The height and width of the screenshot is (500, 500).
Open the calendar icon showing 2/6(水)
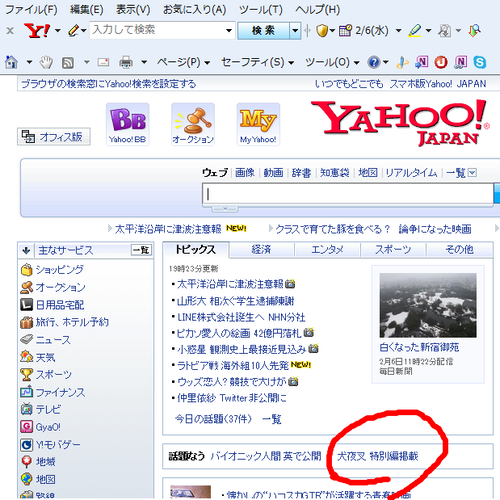click(345, 31)
